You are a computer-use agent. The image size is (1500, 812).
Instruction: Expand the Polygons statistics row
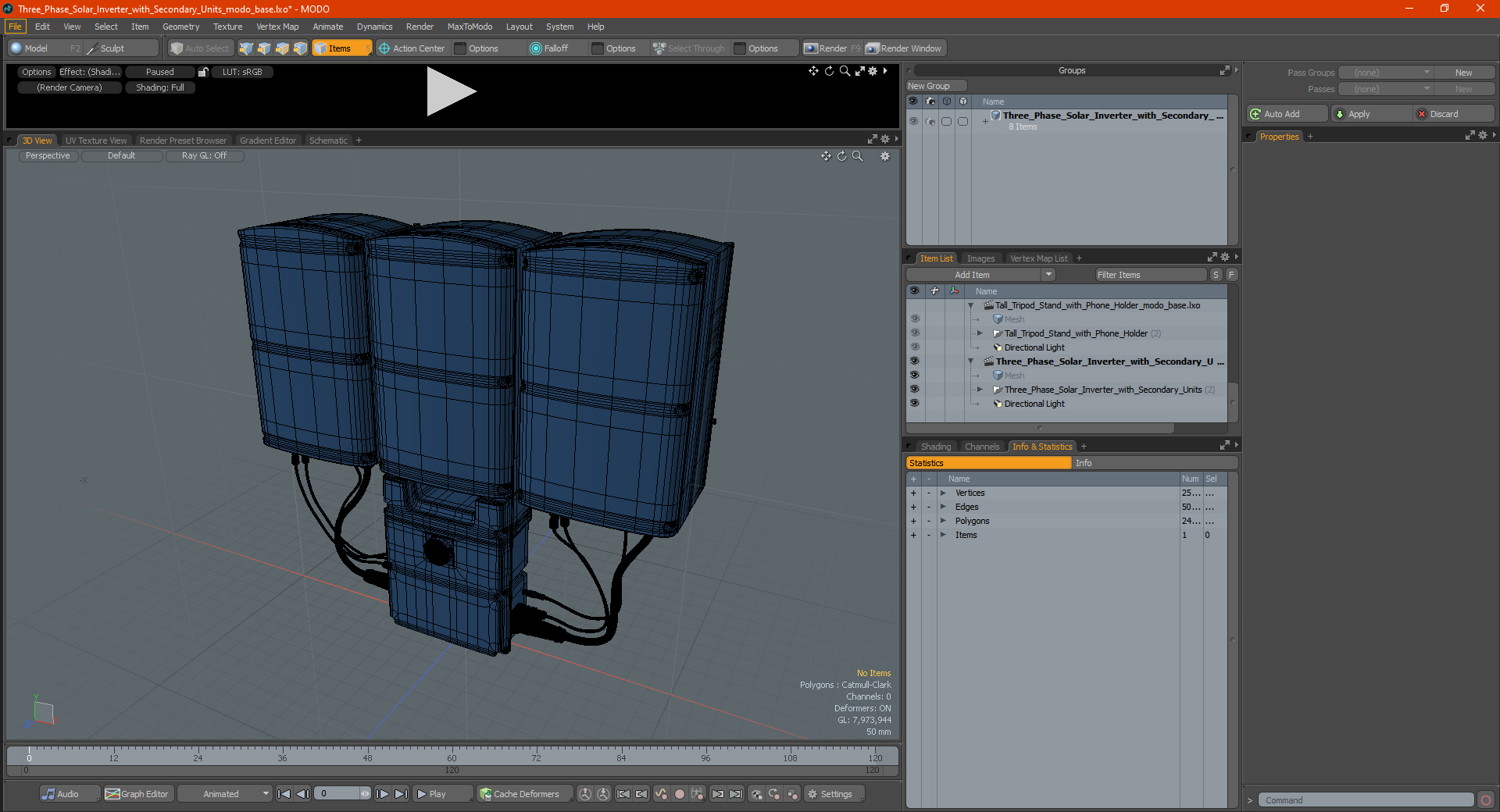pyautogui.click(x=944, y=521)
